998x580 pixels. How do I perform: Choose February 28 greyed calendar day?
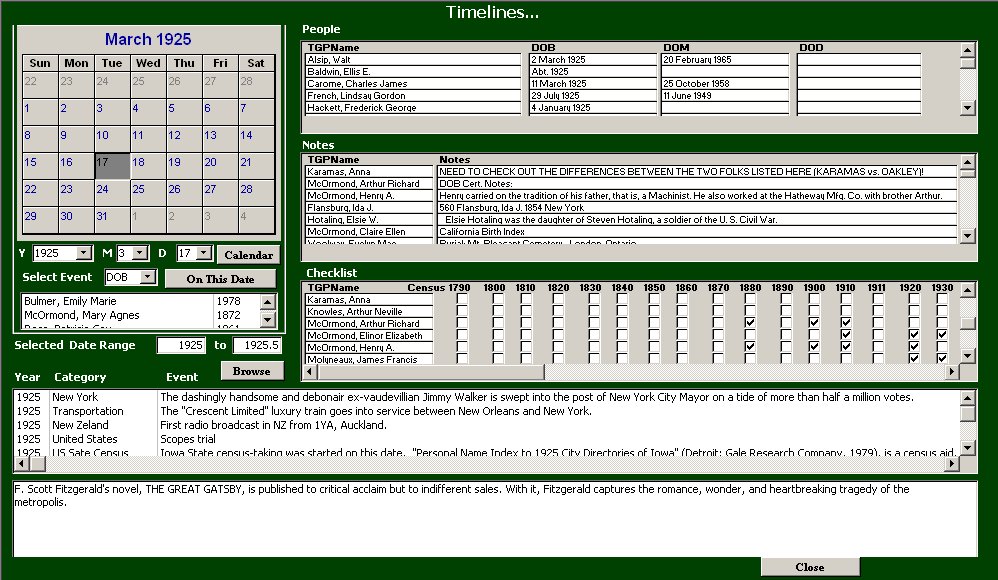[256, 85]
